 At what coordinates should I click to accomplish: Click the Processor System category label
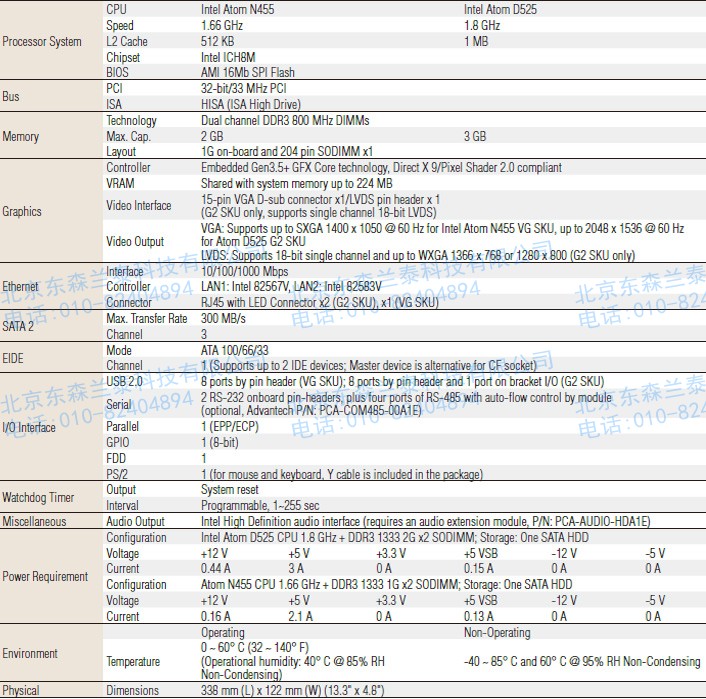pos(42,42)
